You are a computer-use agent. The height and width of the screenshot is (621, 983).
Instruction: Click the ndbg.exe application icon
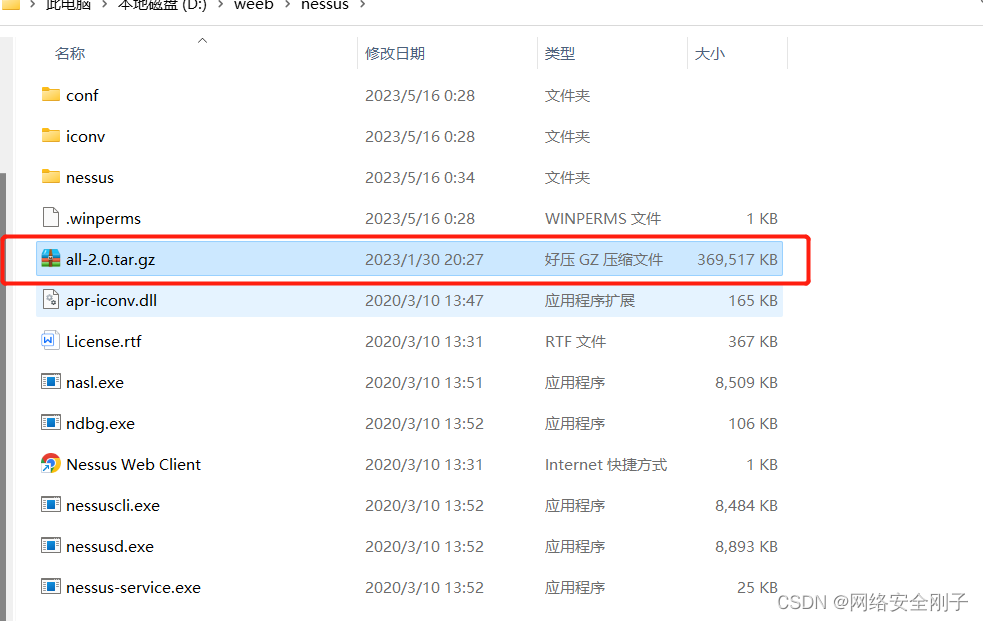(51, 422)
